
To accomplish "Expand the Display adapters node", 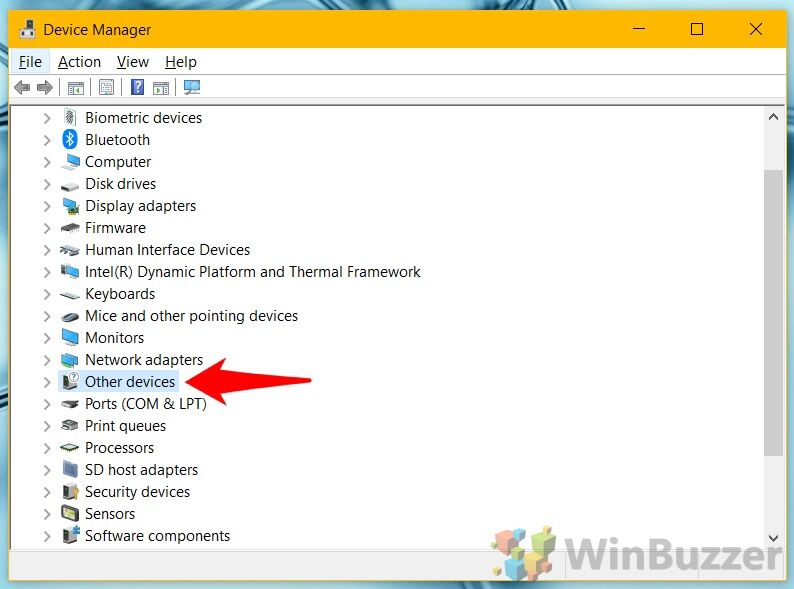I will click(x=47, y=206).
